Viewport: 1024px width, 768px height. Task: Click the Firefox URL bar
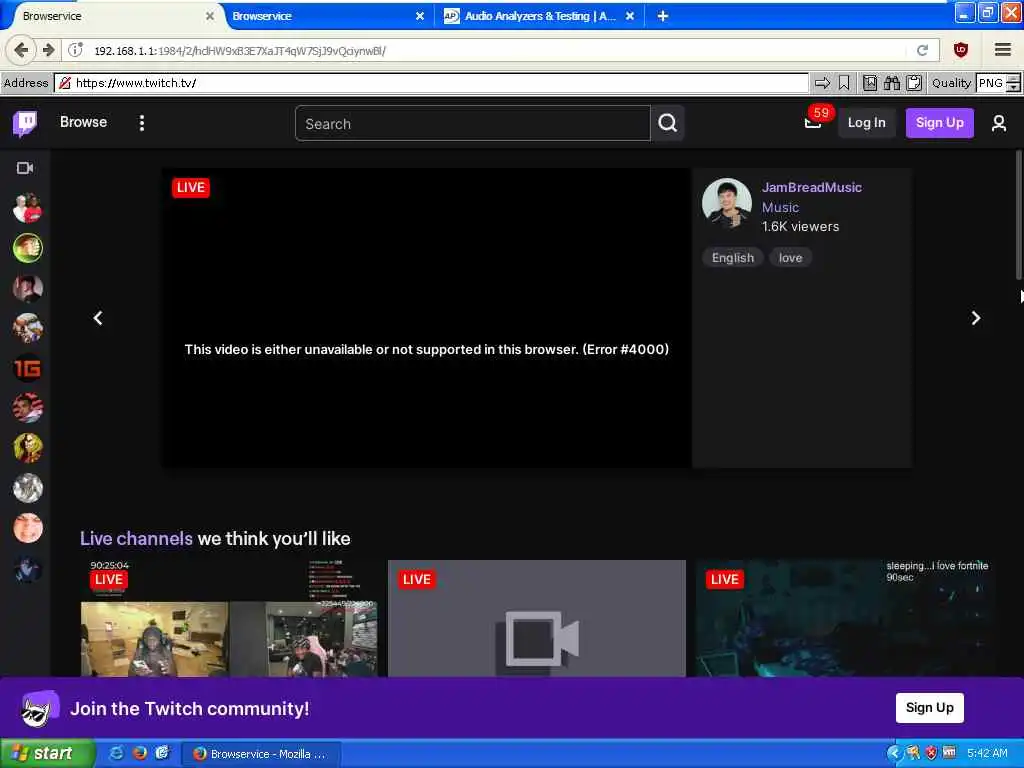coord(500,50)
